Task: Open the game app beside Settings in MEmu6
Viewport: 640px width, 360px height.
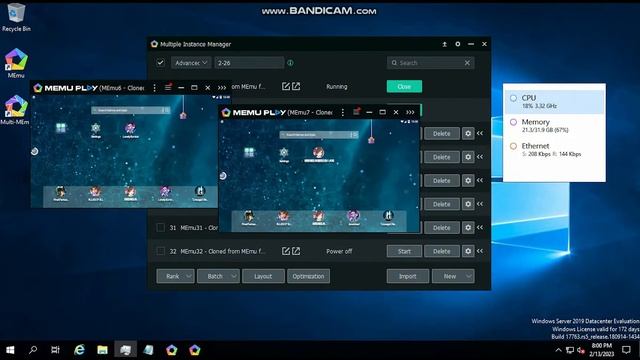Action: 130,130
